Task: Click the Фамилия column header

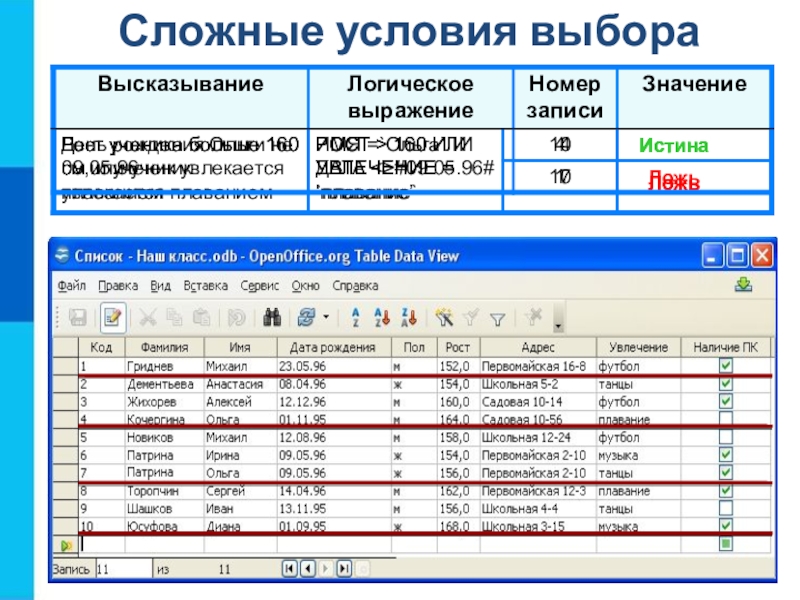Action: [164, 347]
